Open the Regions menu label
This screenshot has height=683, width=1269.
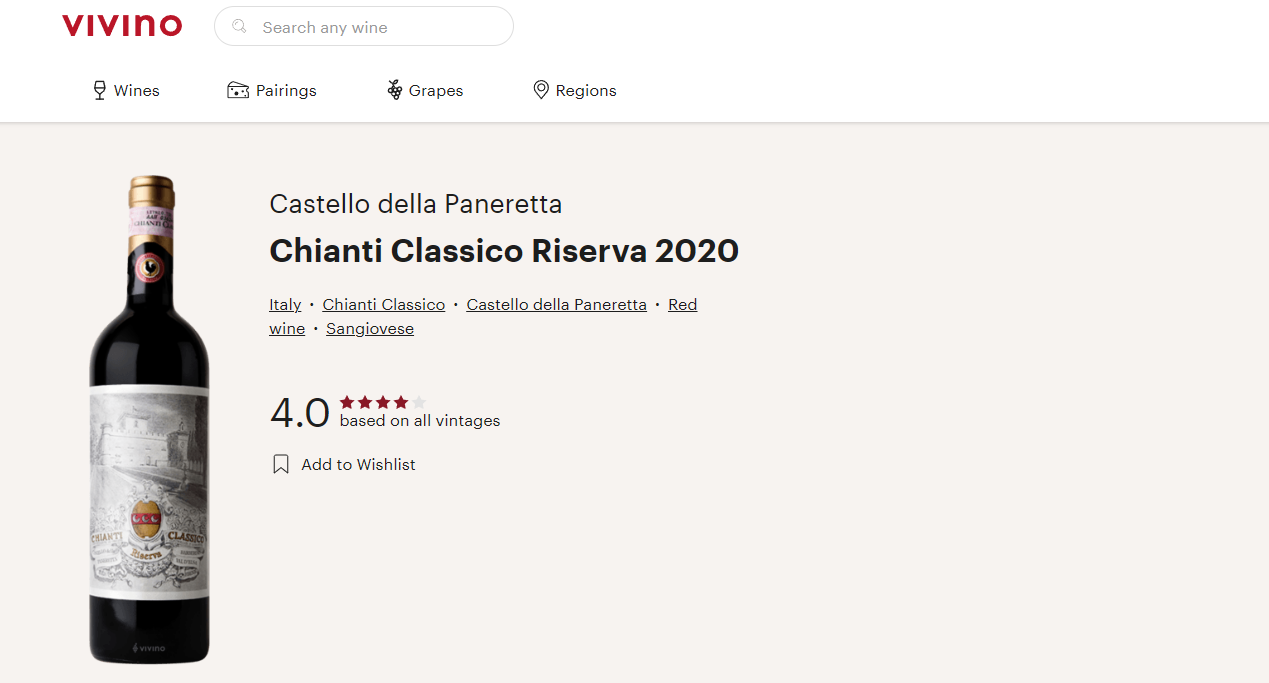click(586, 90)
